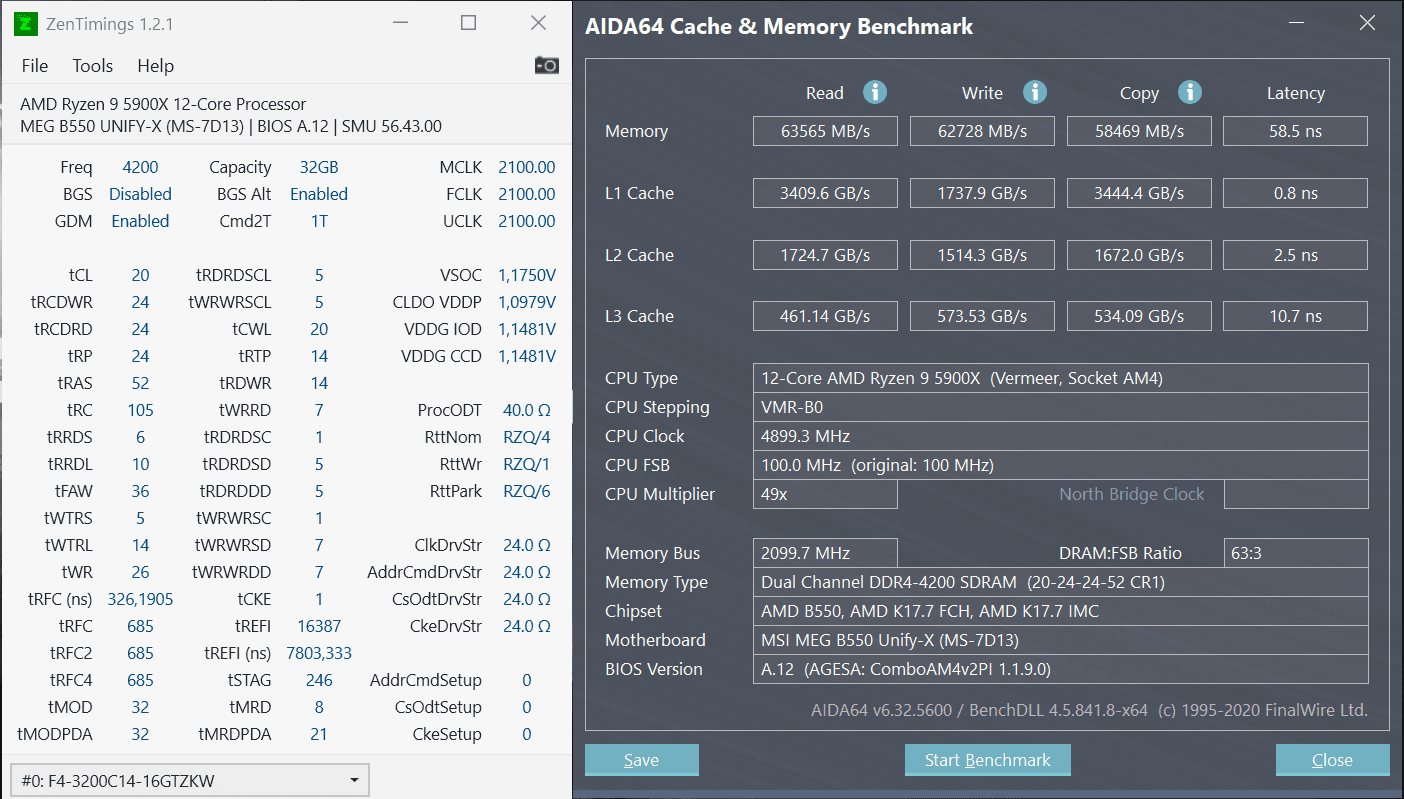The image size is (1404, 799).
Task: Click the Memory Write 62728 MB/s field
Action: pos(982,131)
